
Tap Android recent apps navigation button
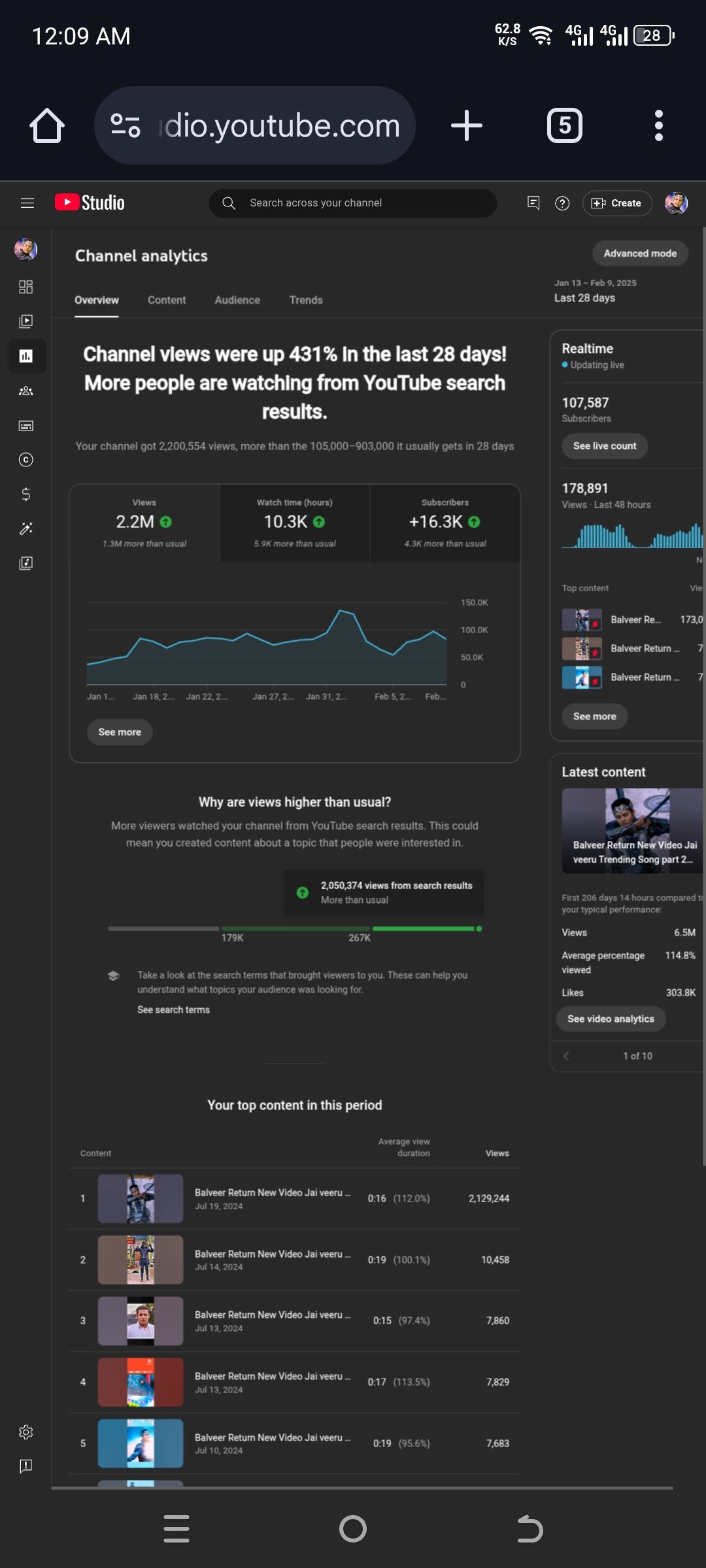point(176,1529)
